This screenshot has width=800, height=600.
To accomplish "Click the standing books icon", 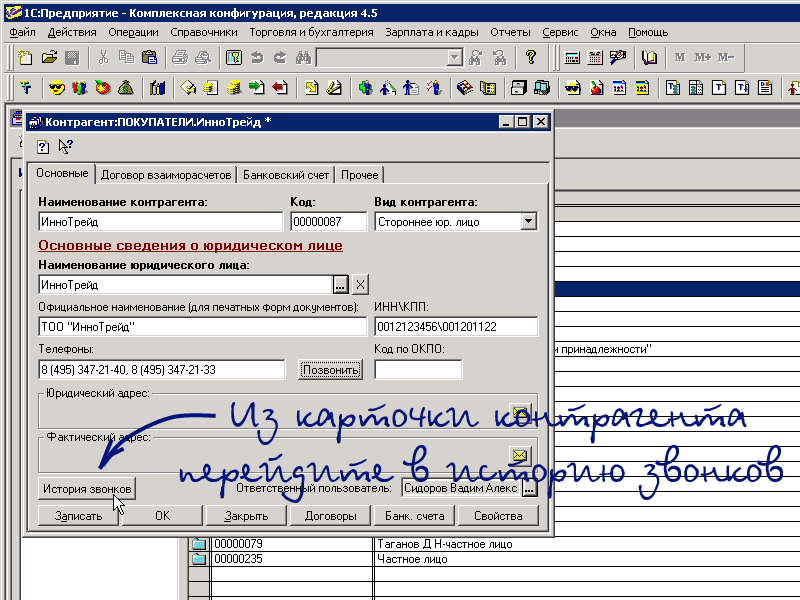I will point(157,88).
